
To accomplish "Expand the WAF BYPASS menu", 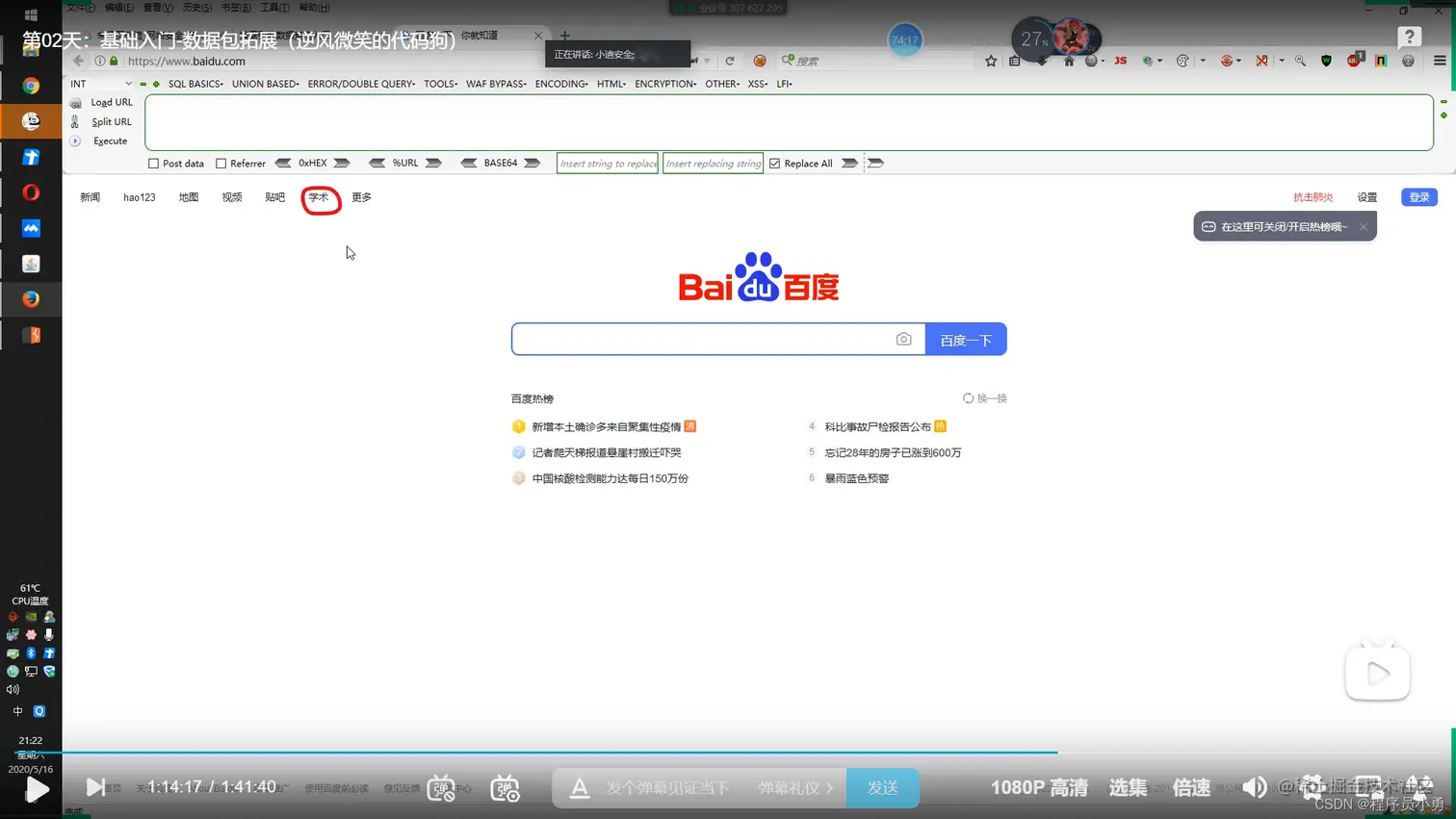I will 496,84.
